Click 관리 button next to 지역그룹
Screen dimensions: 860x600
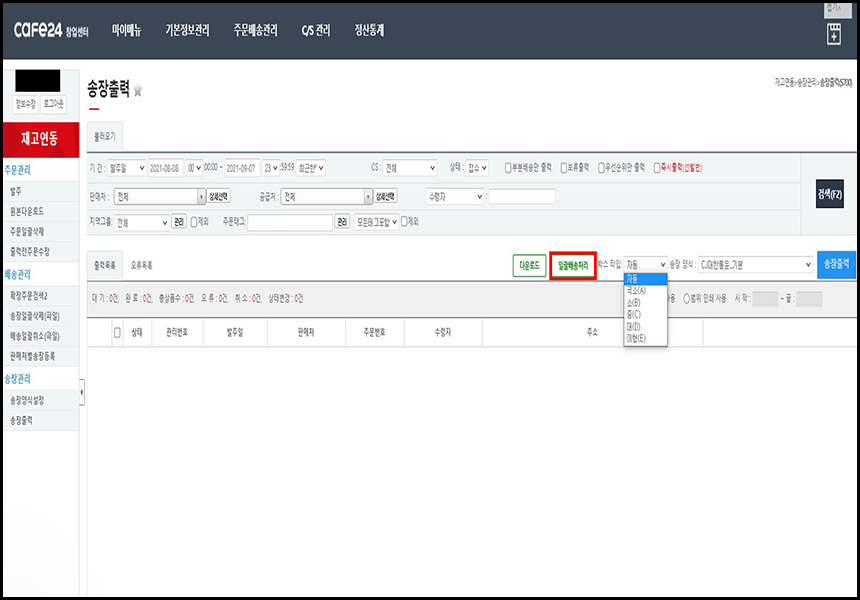tap(179, 222)
